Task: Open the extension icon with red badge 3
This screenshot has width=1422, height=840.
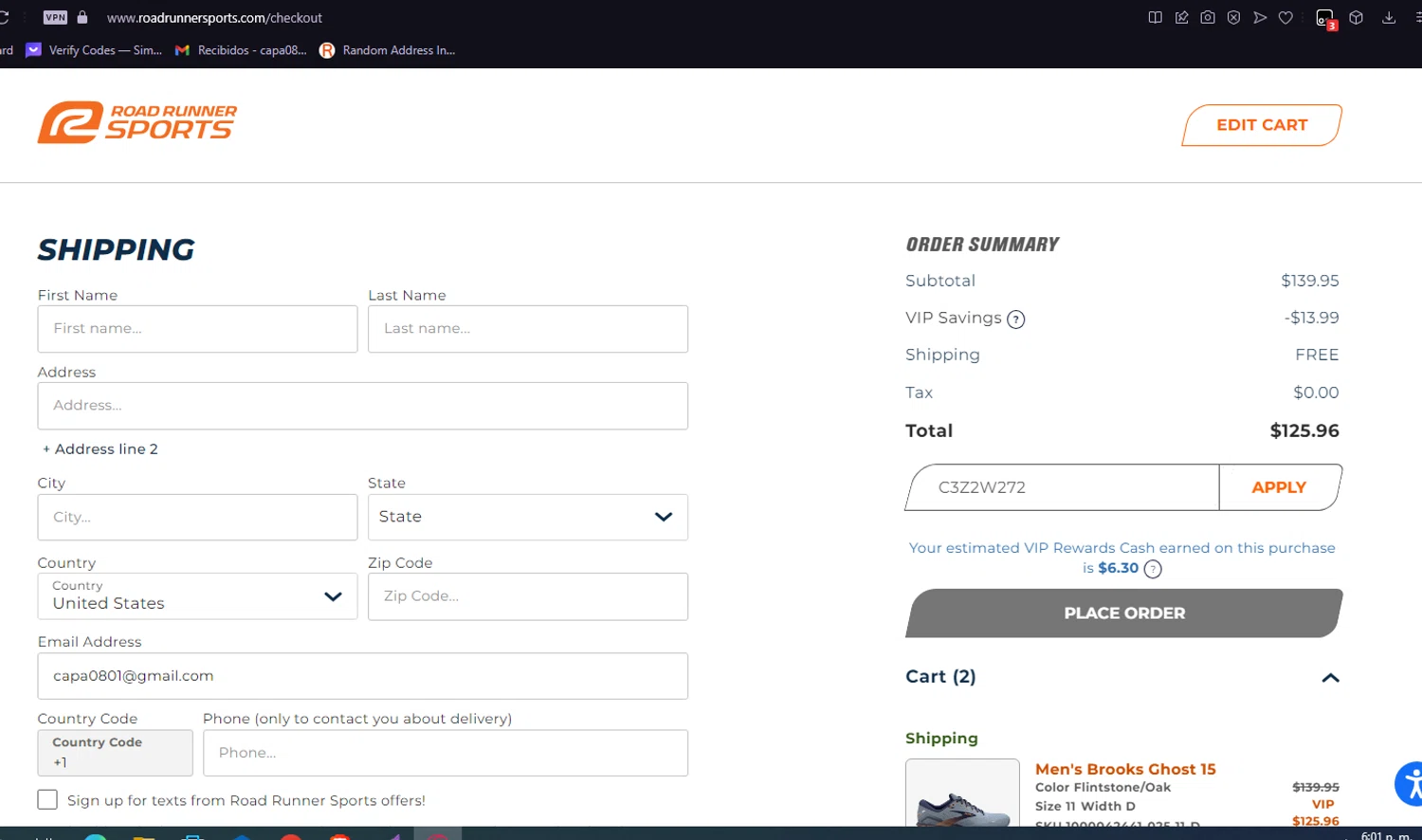Action: click(1325, 18)
